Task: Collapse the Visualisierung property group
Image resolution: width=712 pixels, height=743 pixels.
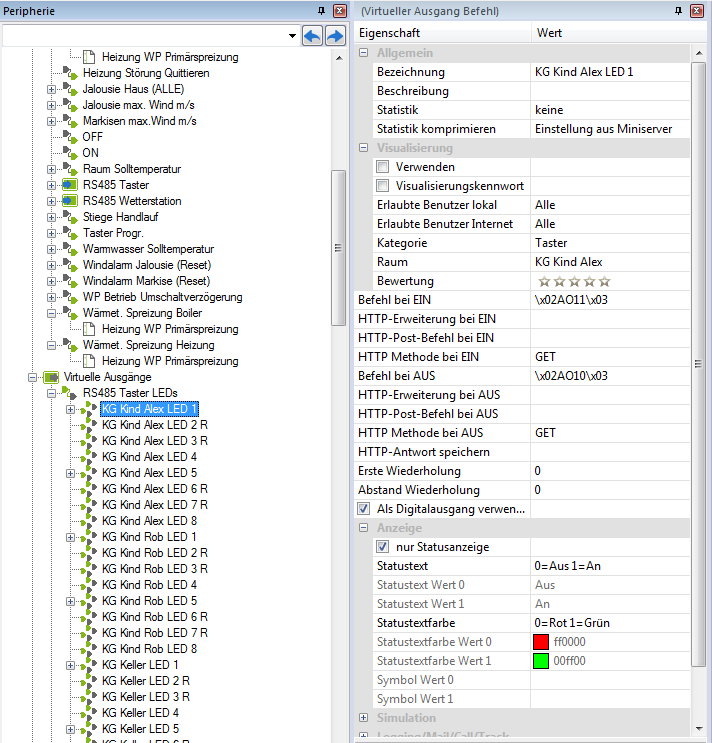Action: pos(363,148)
